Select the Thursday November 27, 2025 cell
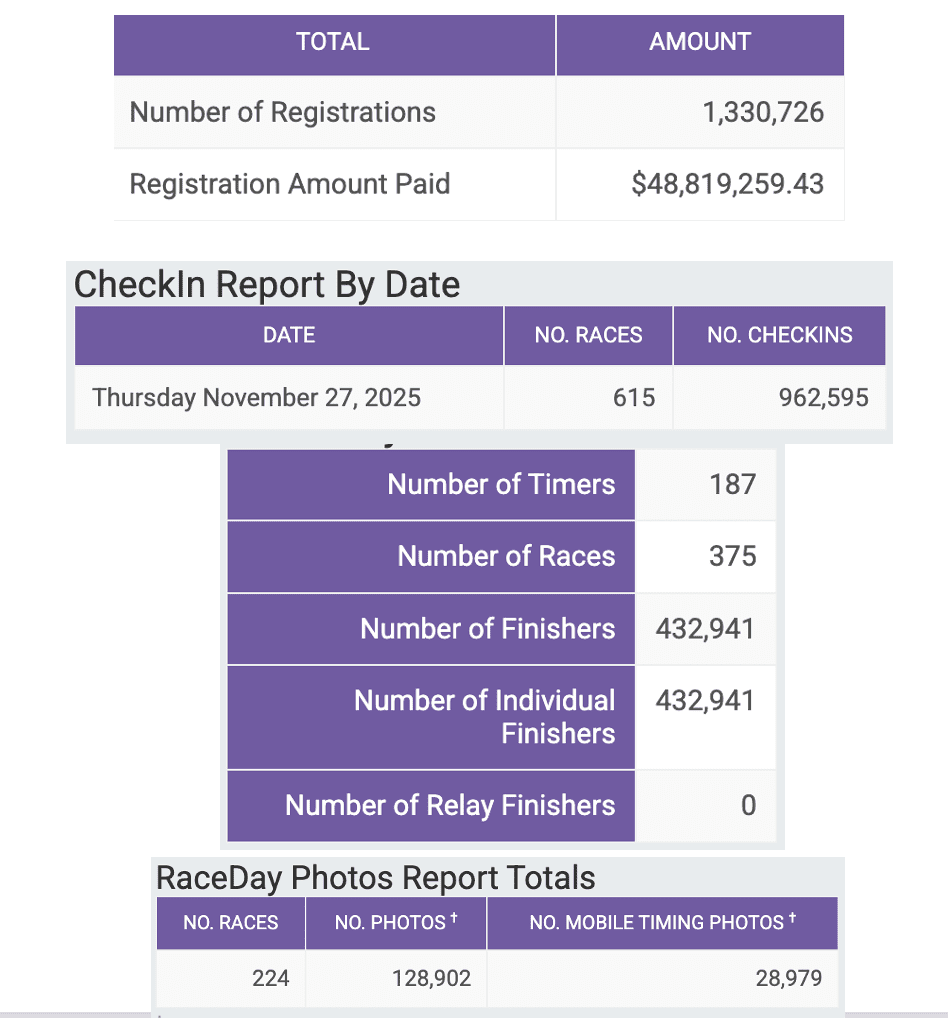Screen dimensions: 948x1018 pyautogui.click(x=257, y=397)
